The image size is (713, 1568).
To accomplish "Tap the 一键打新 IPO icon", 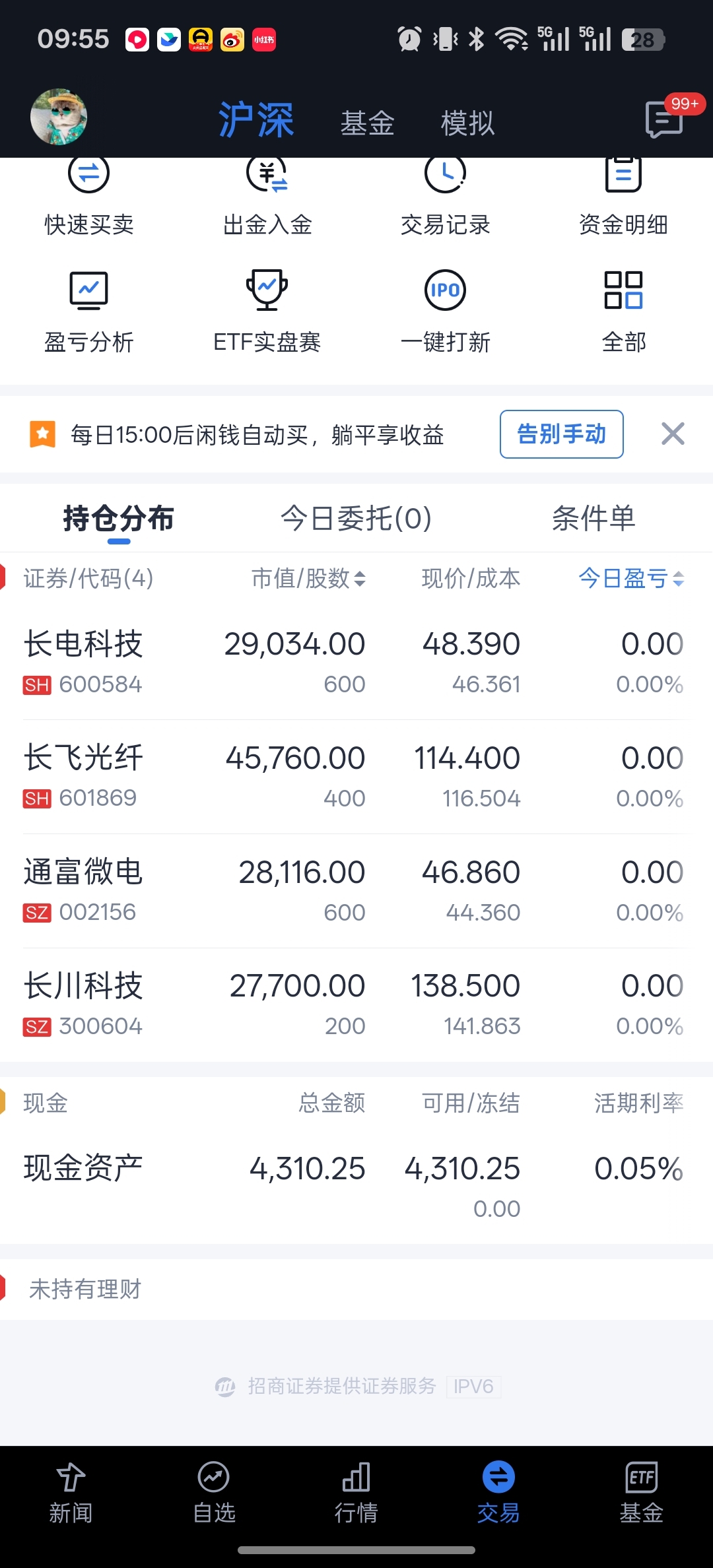I will (445, 290).
